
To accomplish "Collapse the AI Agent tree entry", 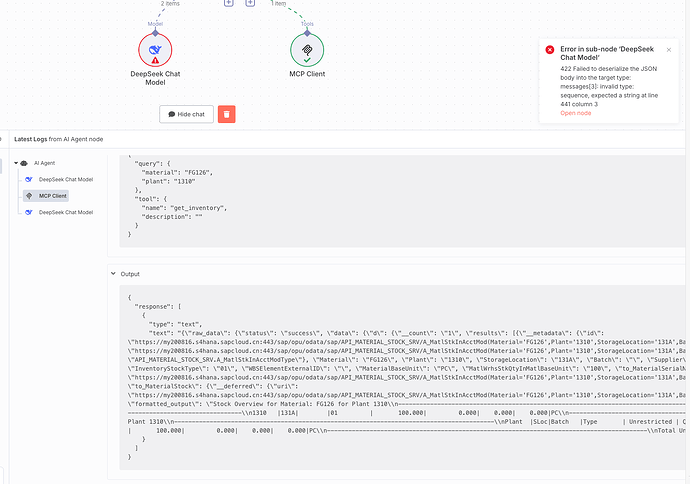I will click(x=16, y=163).
